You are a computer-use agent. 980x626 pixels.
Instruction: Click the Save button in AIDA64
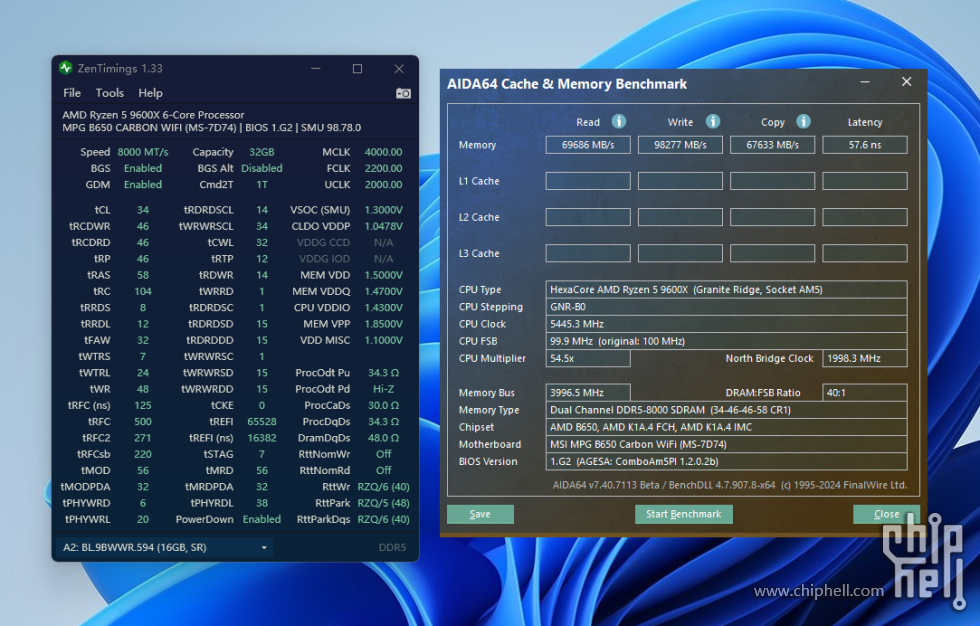[x=480, y=514]
